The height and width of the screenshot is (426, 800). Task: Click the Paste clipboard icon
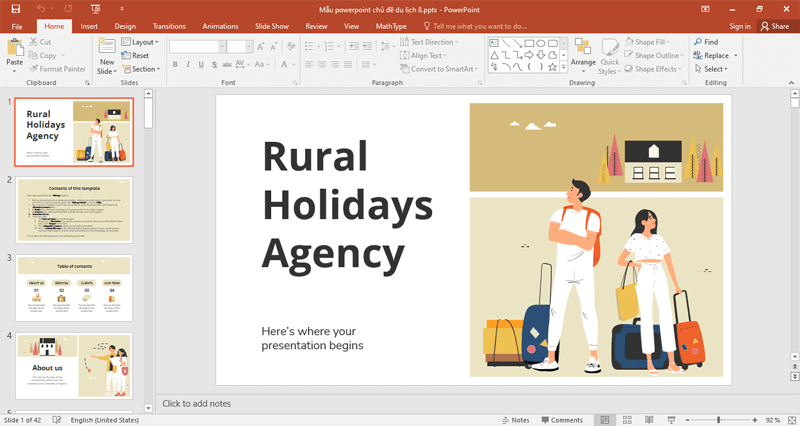coord(15,48)
